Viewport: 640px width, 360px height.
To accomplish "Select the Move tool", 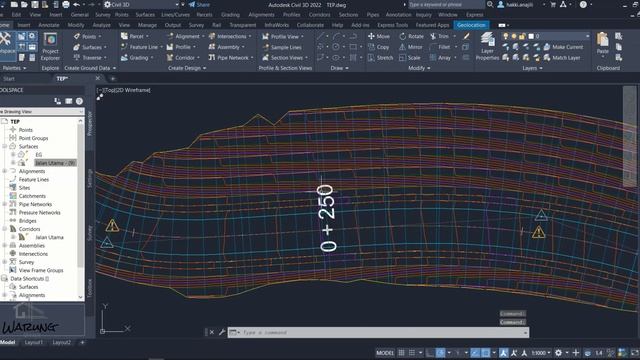I will (379, 36).
